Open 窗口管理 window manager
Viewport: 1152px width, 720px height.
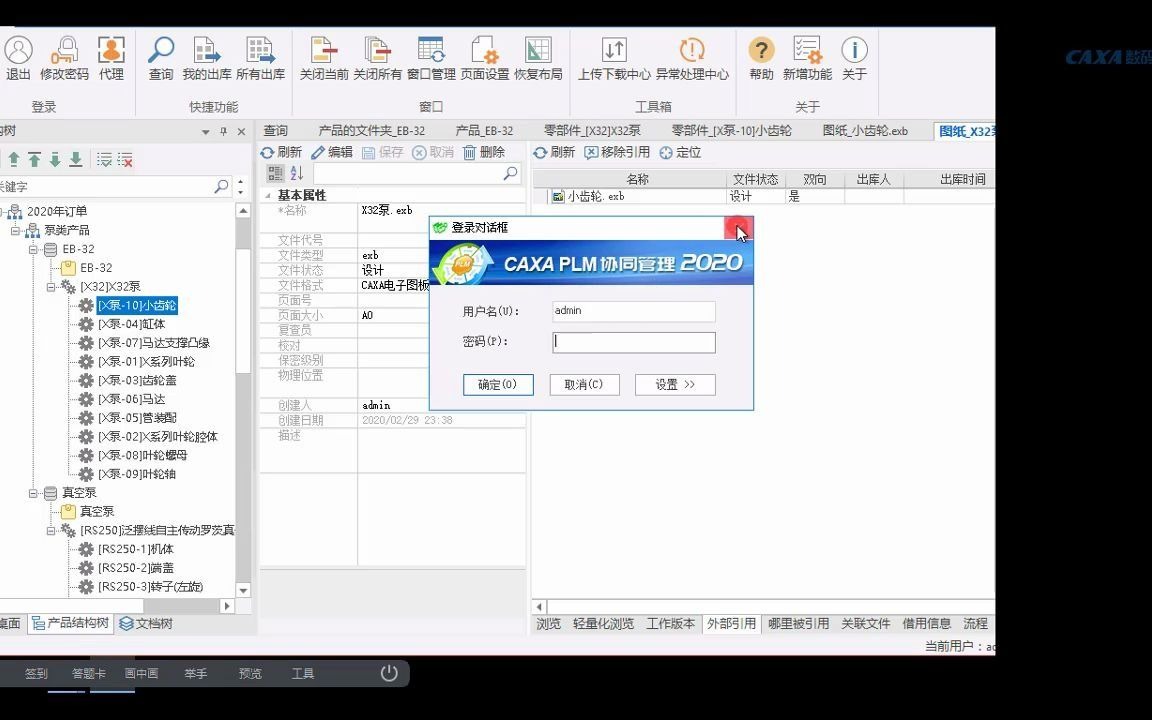coord(431,58)
